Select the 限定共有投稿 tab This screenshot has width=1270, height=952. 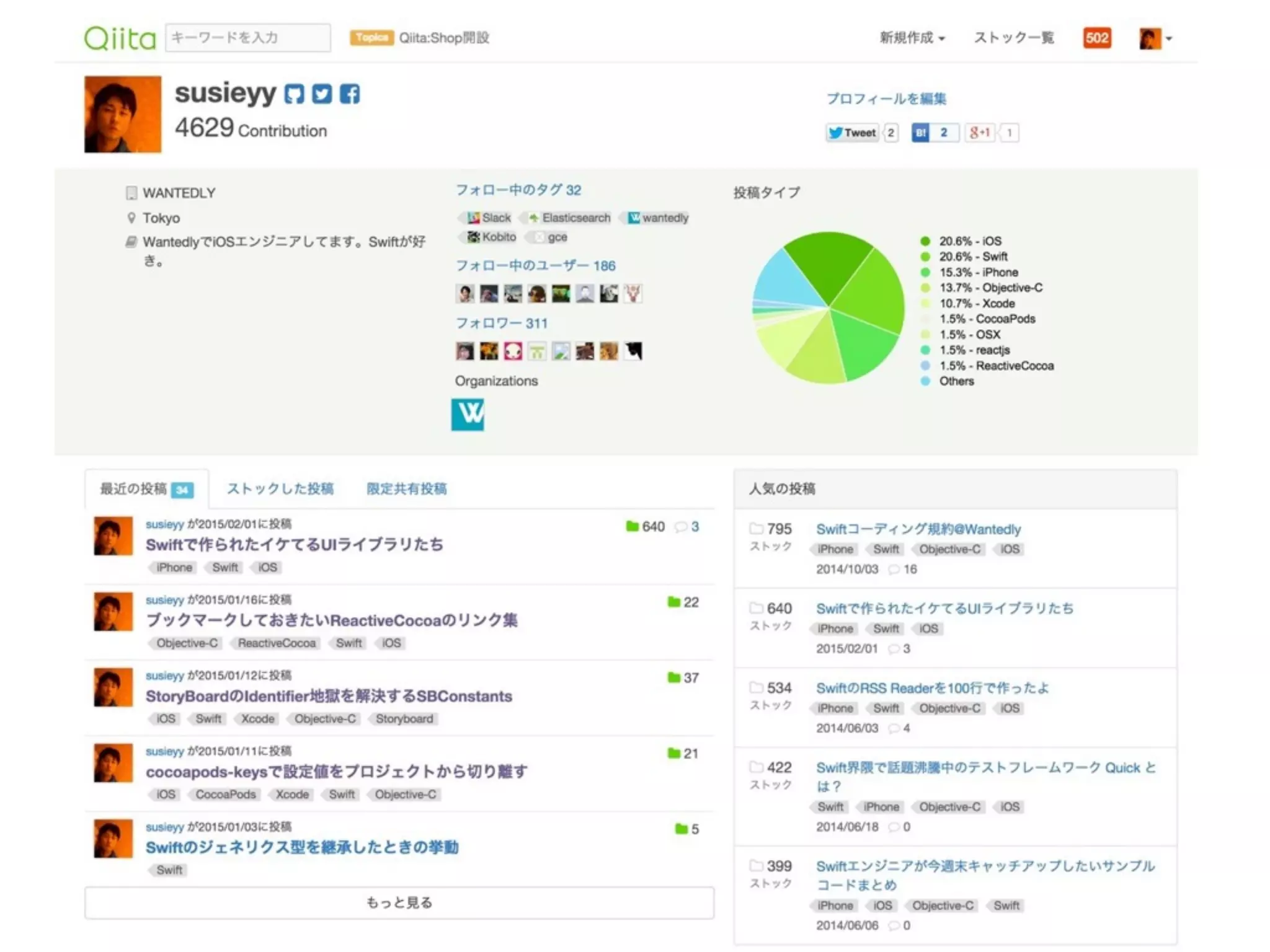click(406, 489)
